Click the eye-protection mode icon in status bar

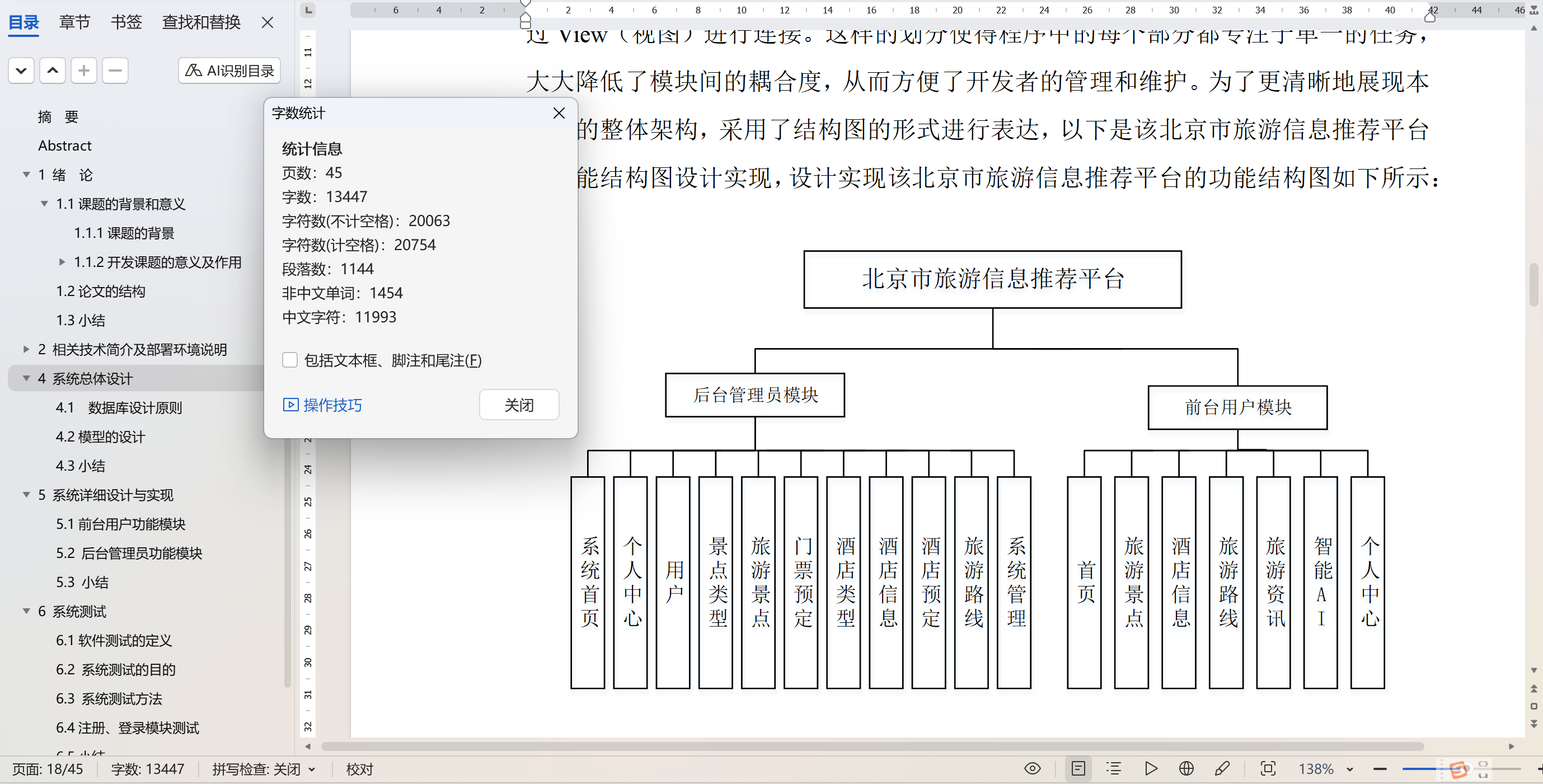point(1032,768)
